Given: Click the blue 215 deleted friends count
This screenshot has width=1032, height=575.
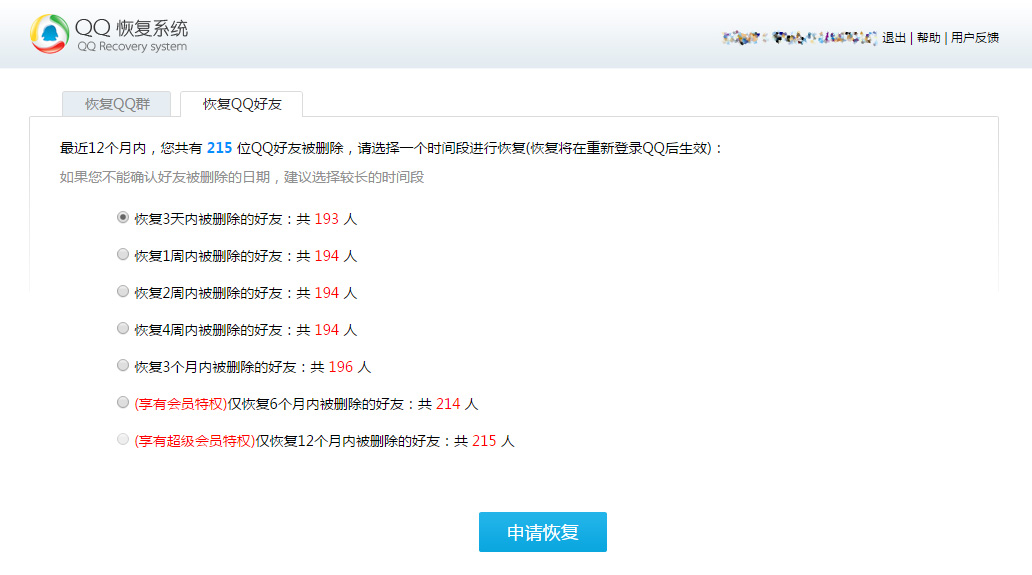Looking at the screenshot, I should 219,148.
